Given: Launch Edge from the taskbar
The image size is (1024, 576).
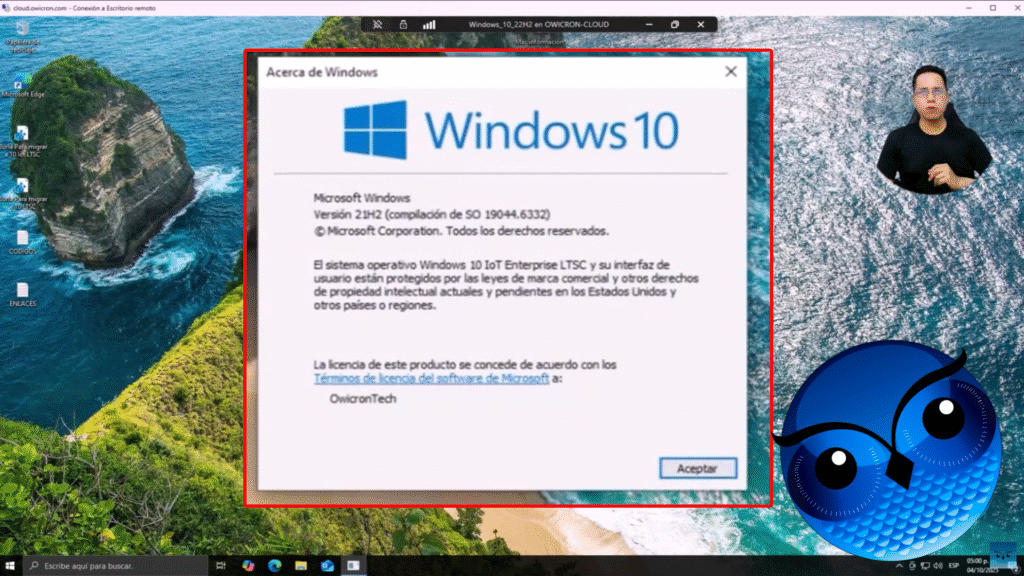Looking at the screenshot, I should point(274,565).
